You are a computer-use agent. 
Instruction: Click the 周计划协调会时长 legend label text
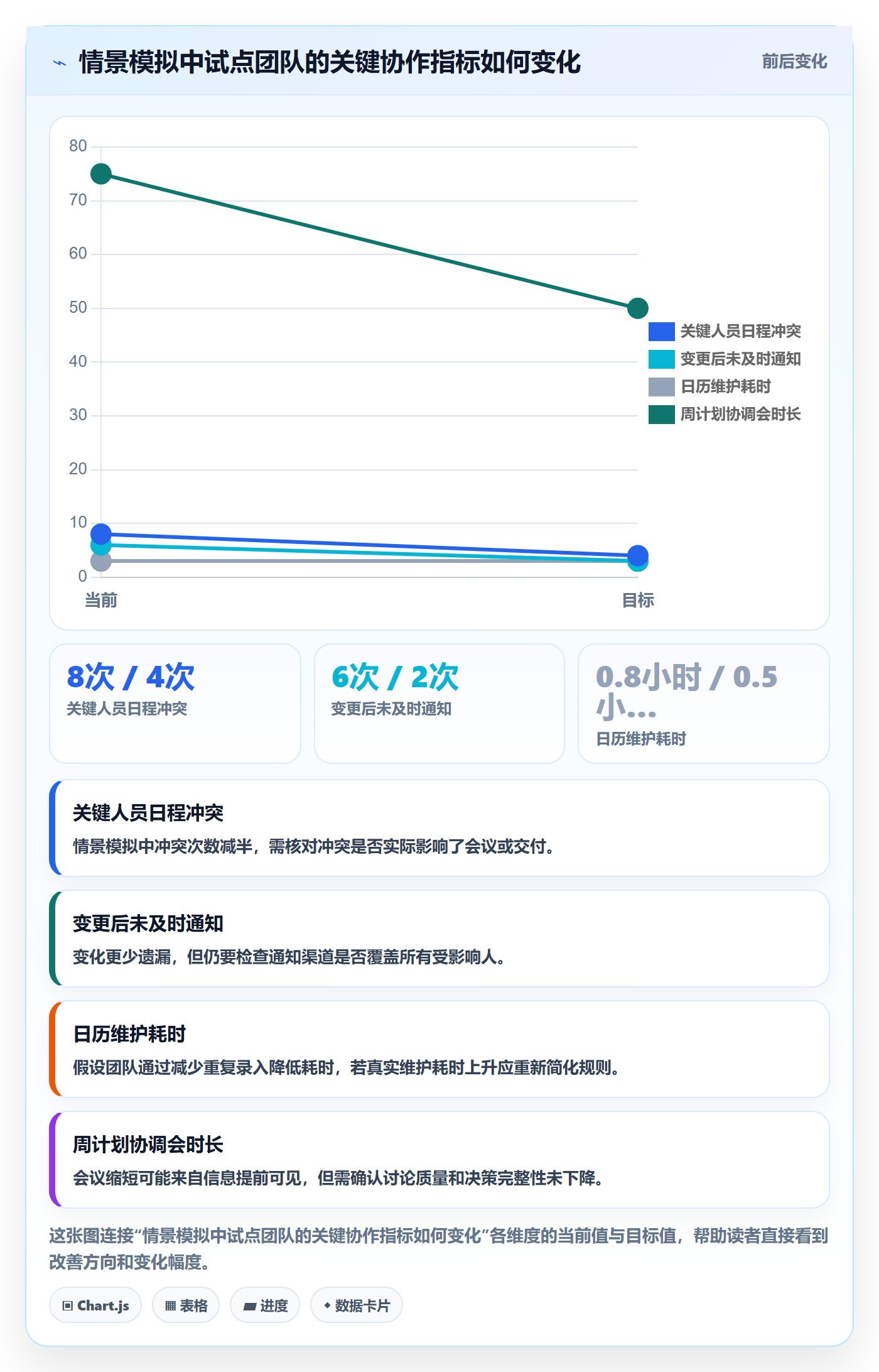click(x=740, y=414)
